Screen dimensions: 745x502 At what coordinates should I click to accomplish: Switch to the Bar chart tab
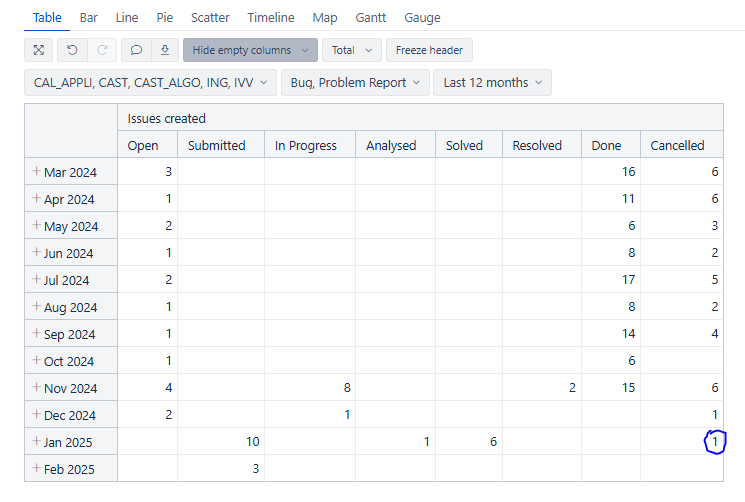pos(88,18)
